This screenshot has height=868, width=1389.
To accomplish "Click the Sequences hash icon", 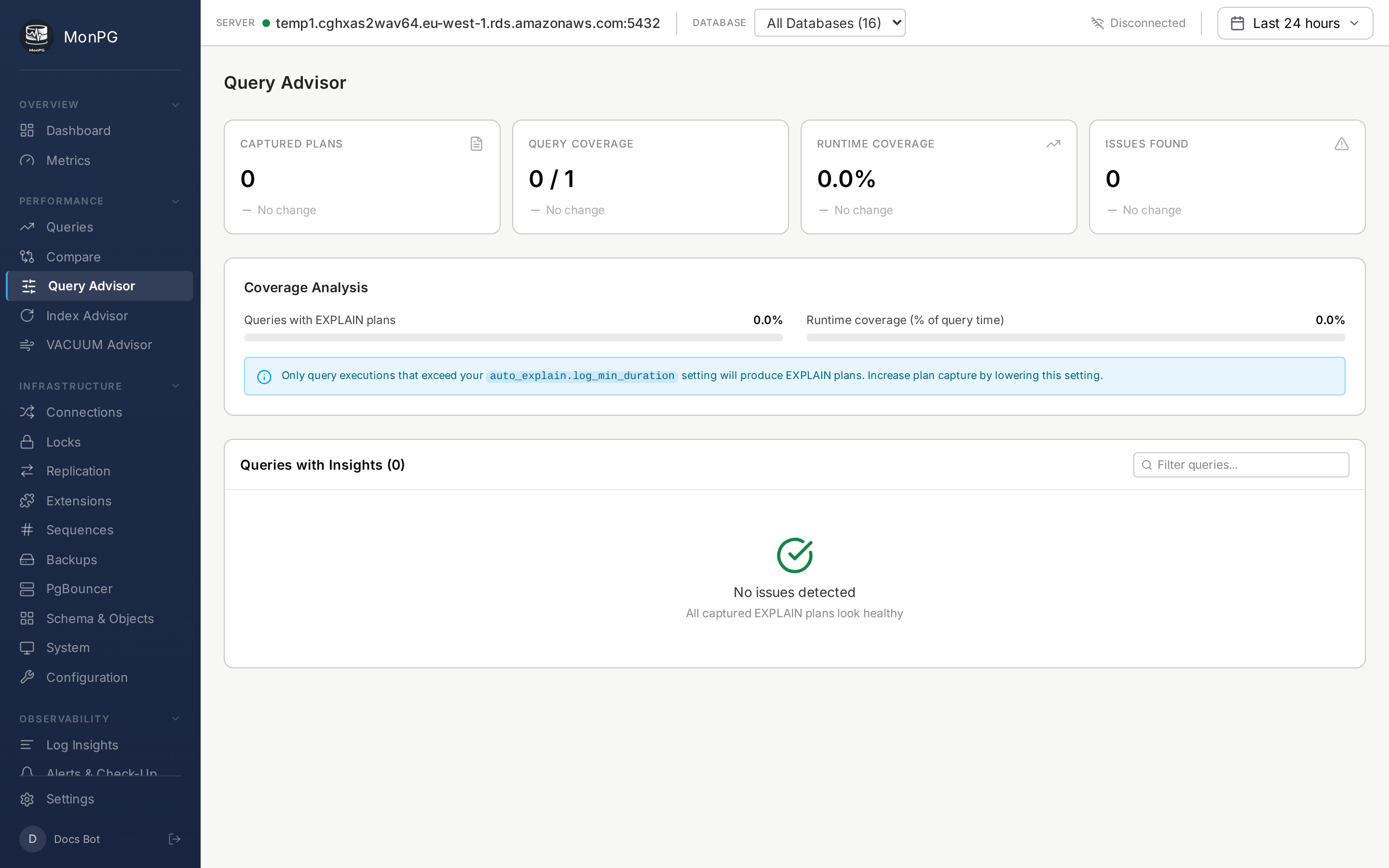I will coord(27,529).
